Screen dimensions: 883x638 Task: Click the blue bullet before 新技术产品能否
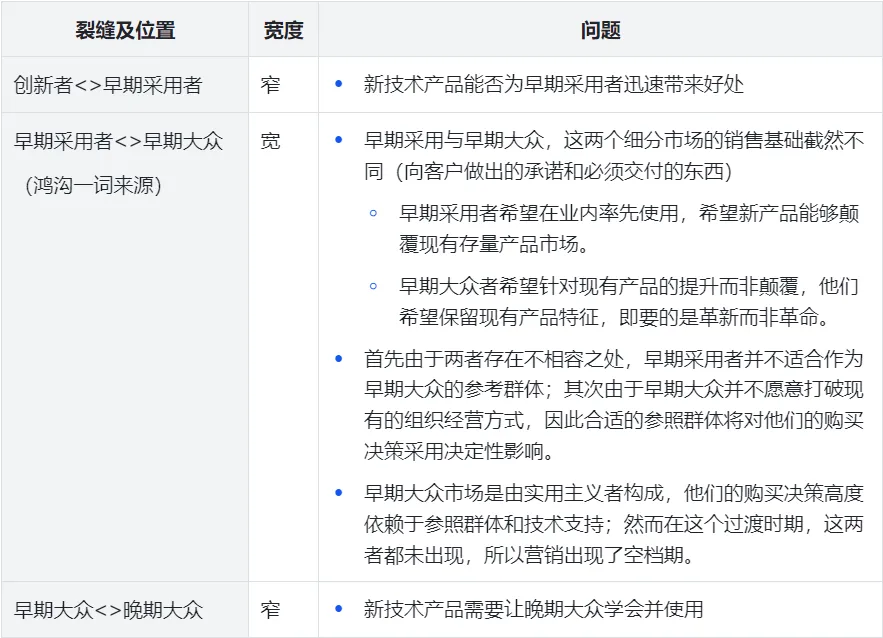pos(339,86)
